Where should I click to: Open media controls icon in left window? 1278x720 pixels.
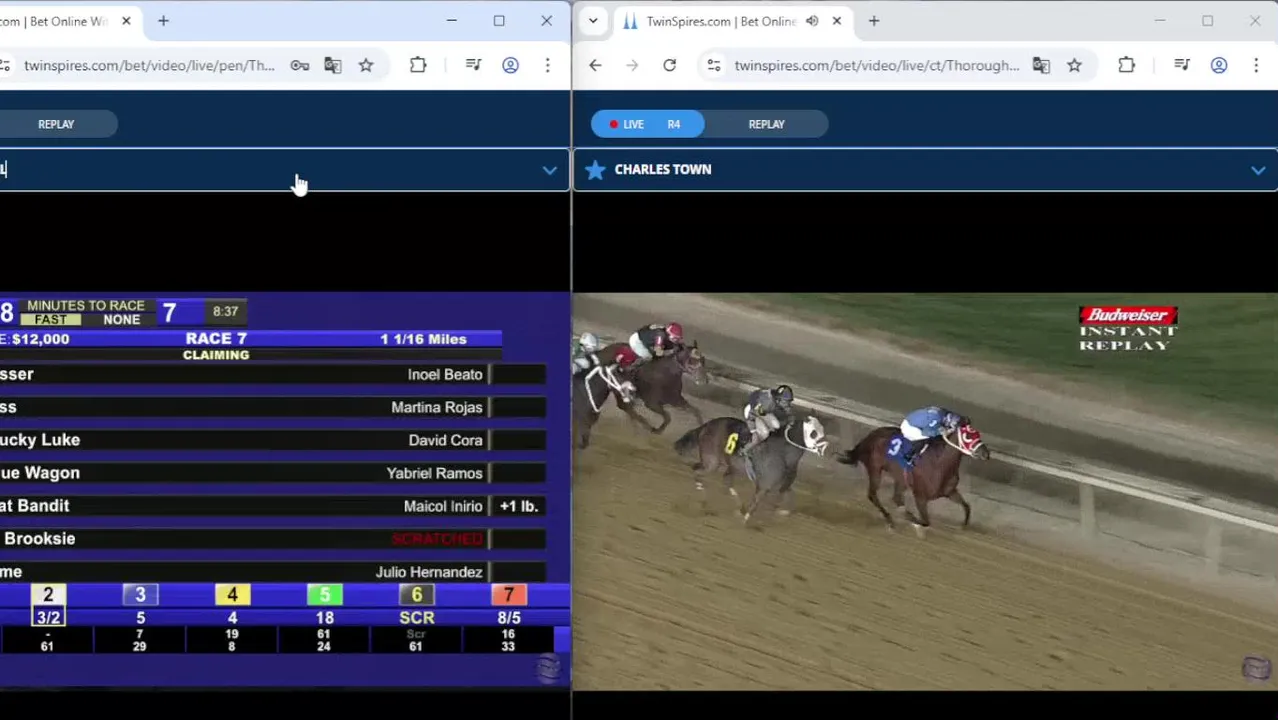click(x=473, y=65)
